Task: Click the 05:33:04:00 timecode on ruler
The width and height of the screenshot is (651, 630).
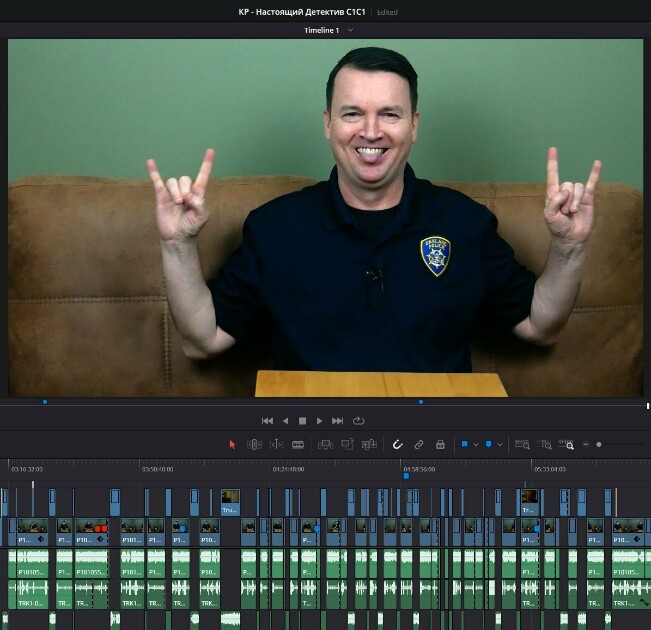Action: 550,469
